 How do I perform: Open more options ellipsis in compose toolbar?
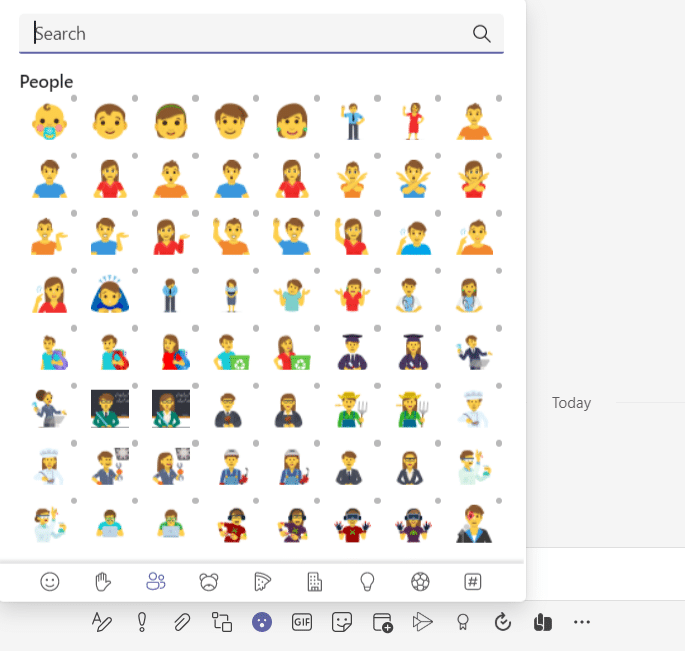582,622
